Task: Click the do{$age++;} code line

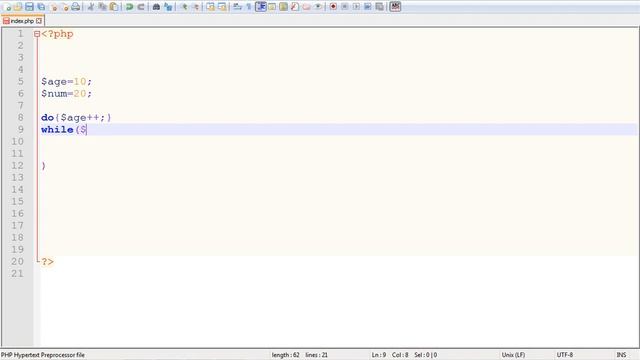Action: pos(76,118)
